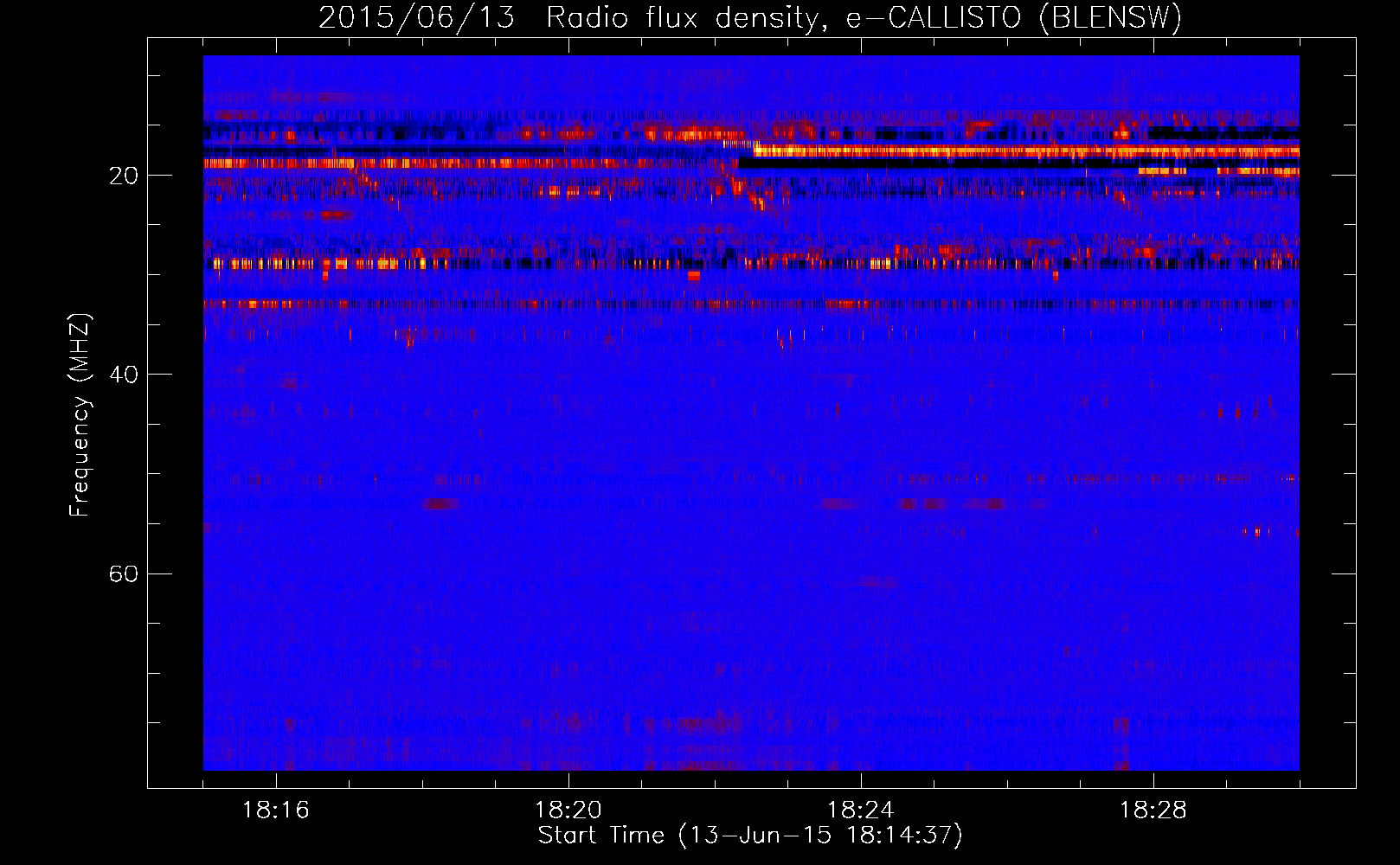1400x865 pixels.
Task: Click the "Start Time (13-Jun-15 18:14:37)" axis label
Action: tap(750, 836)
